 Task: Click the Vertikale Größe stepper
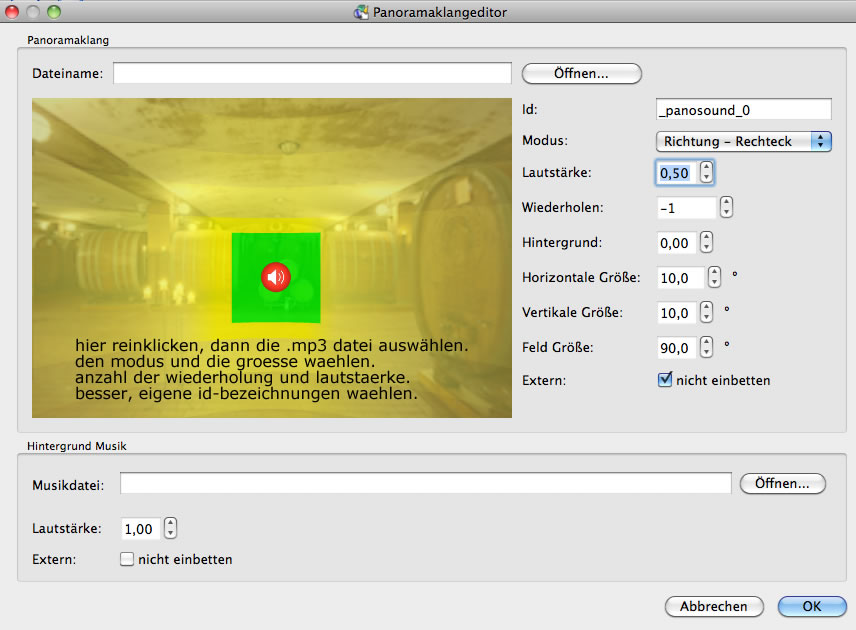pos(707,312)
